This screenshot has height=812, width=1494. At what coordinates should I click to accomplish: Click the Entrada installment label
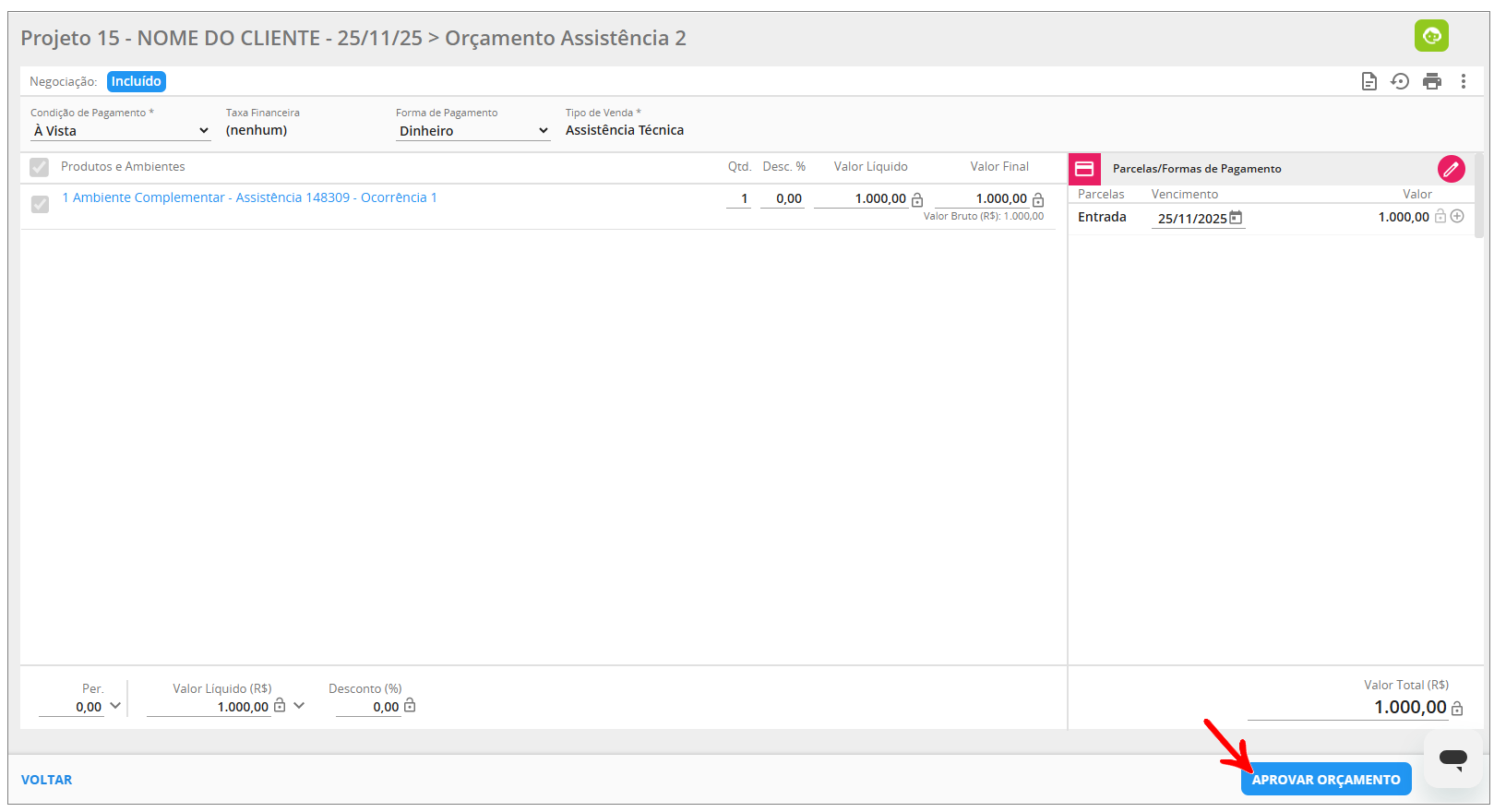point(1102,217)
